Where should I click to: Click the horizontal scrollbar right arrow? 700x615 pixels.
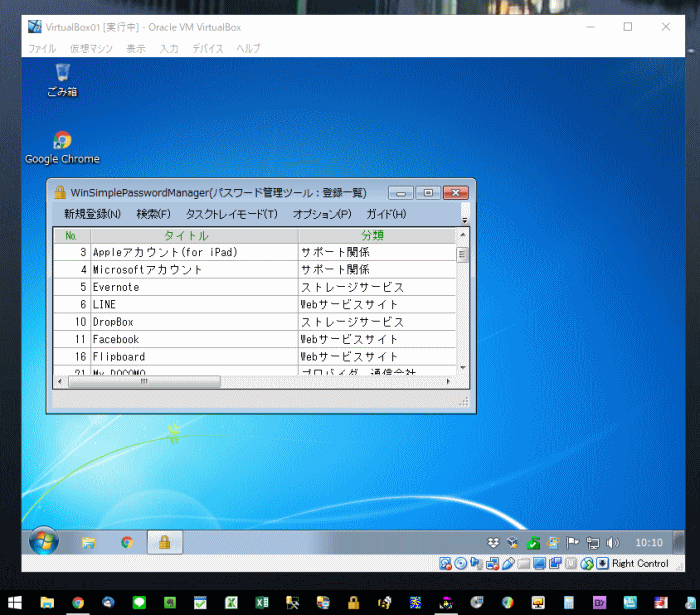(448, 382)
